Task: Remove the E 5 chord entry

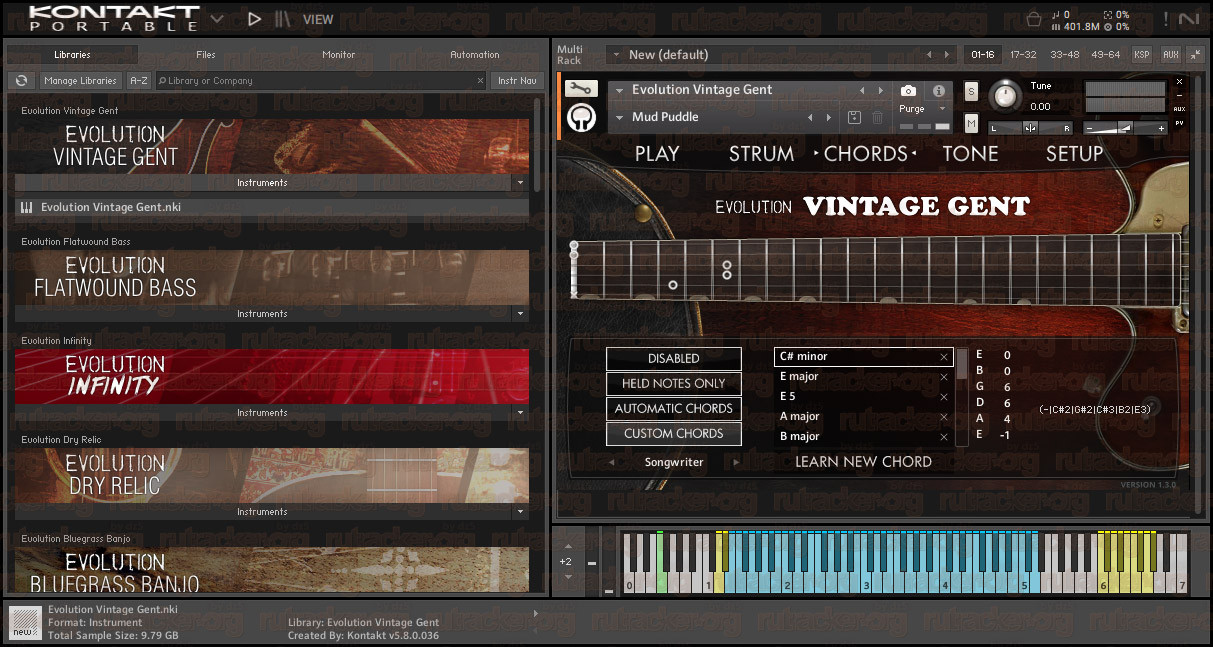Action: click(x=943, y=397)
